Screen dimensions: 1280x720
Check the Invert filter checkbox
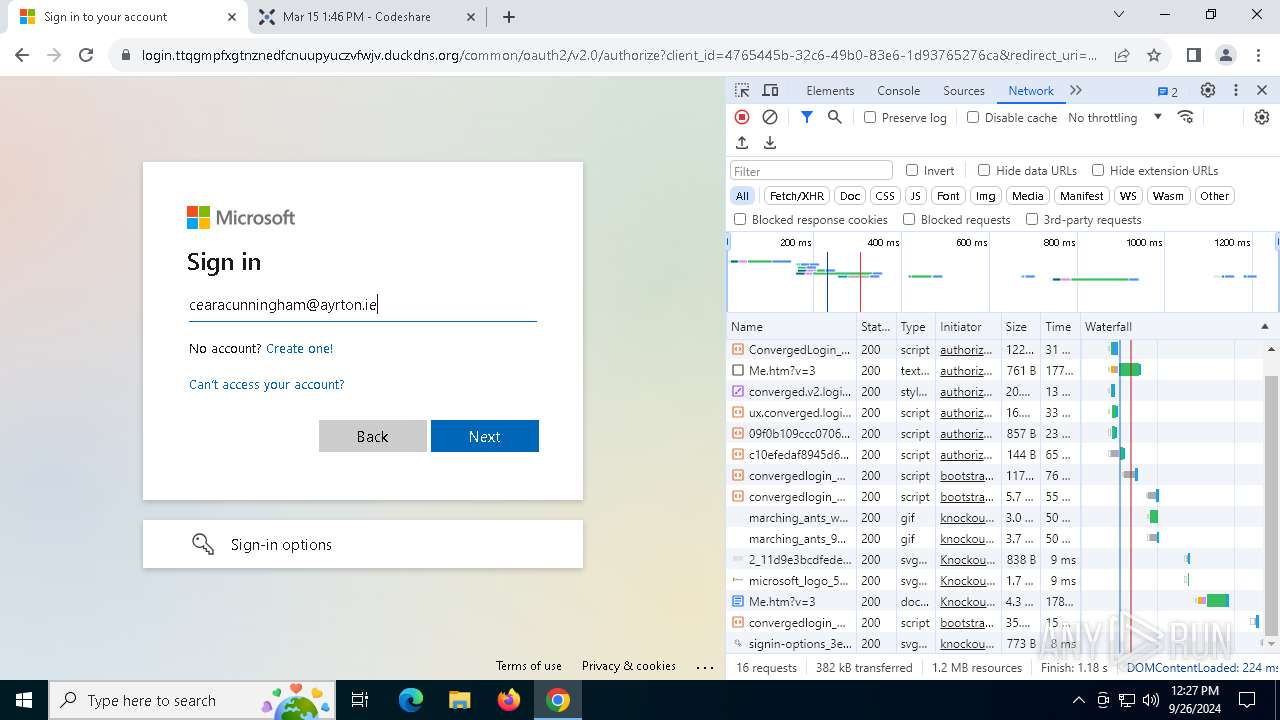point(912,170)
